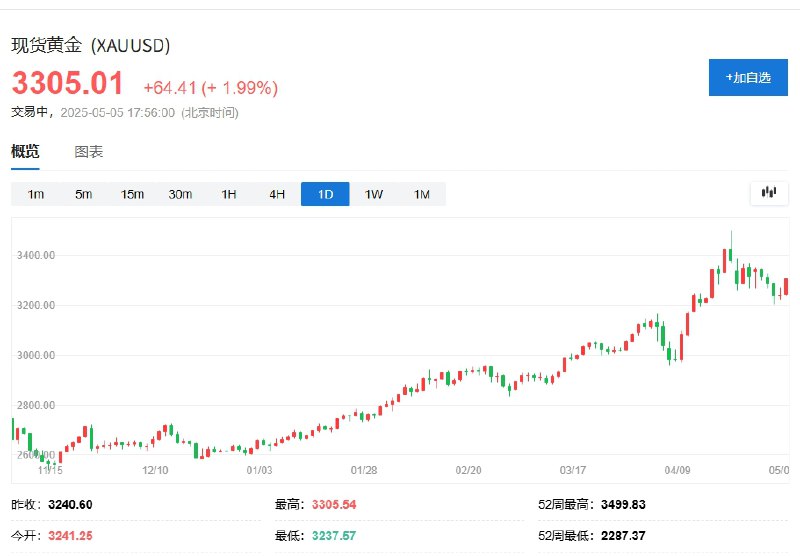
Task: Switch to the 图表 tab
Action: click(89, 151)
